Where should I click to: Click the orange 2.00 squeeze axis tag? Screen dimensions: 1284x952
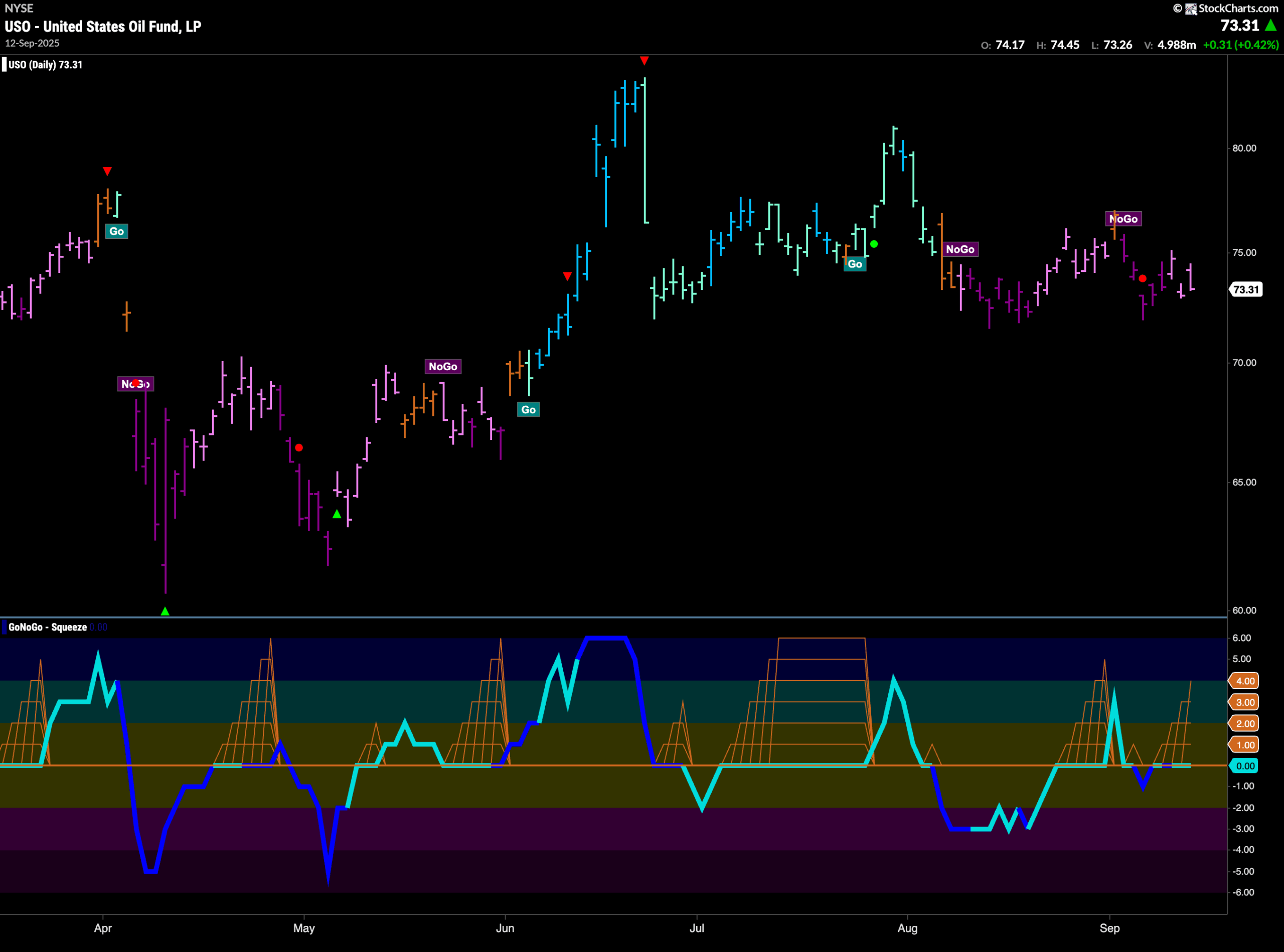tap(1245, 723)
